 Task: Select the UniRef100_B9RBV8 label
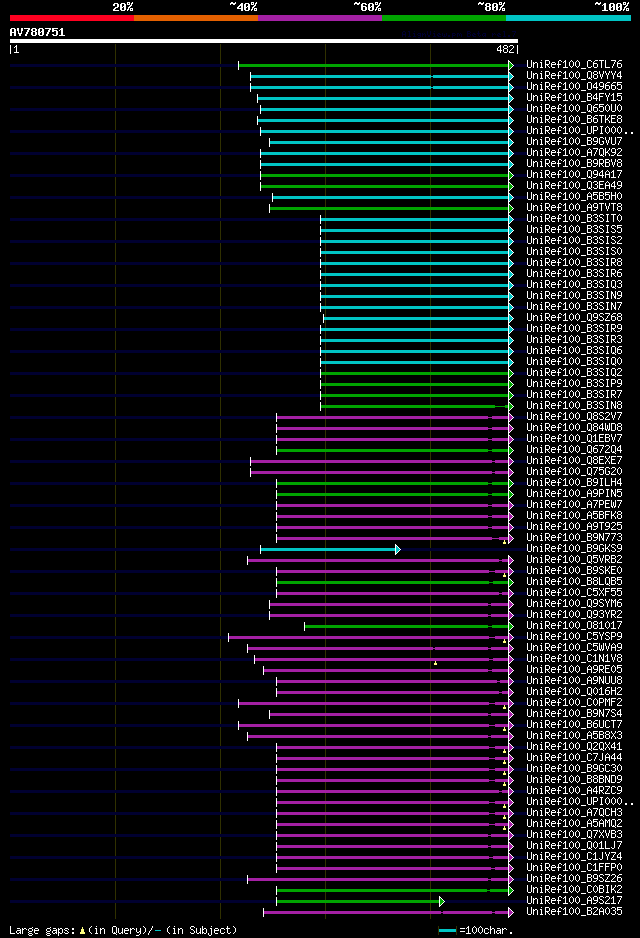(x=574, y=163)
